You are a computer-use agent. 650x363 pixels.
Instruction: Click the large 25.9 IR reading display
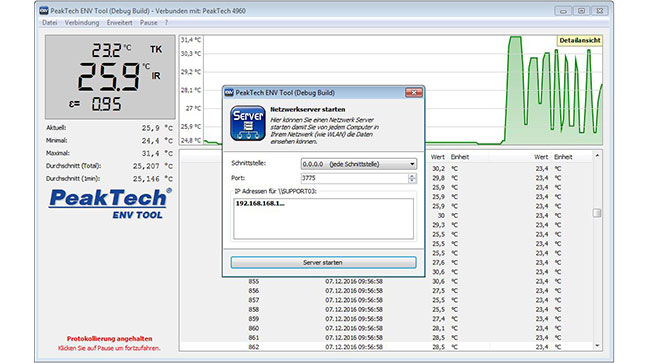(x=109, y=77)
